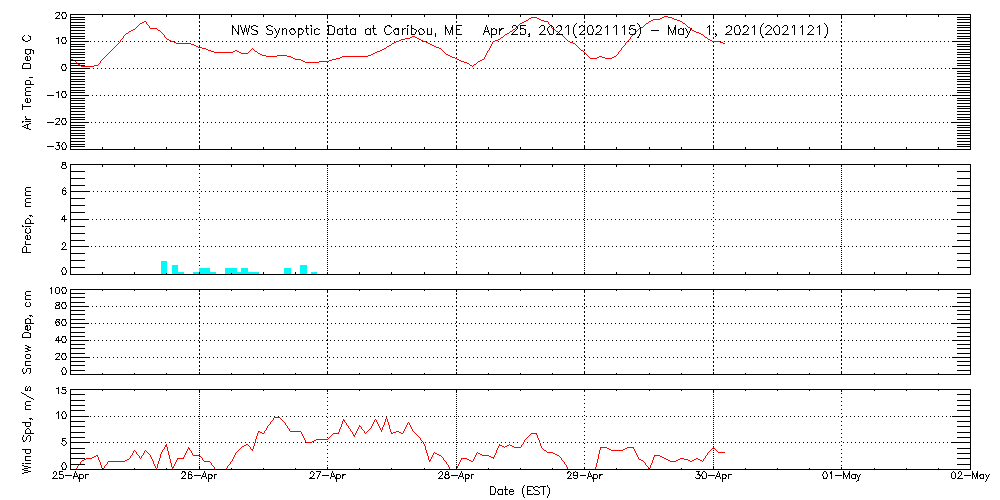Select the 25-Apr date tick label
Viewport: 1000px width, 500px height.
pos(70,477)
